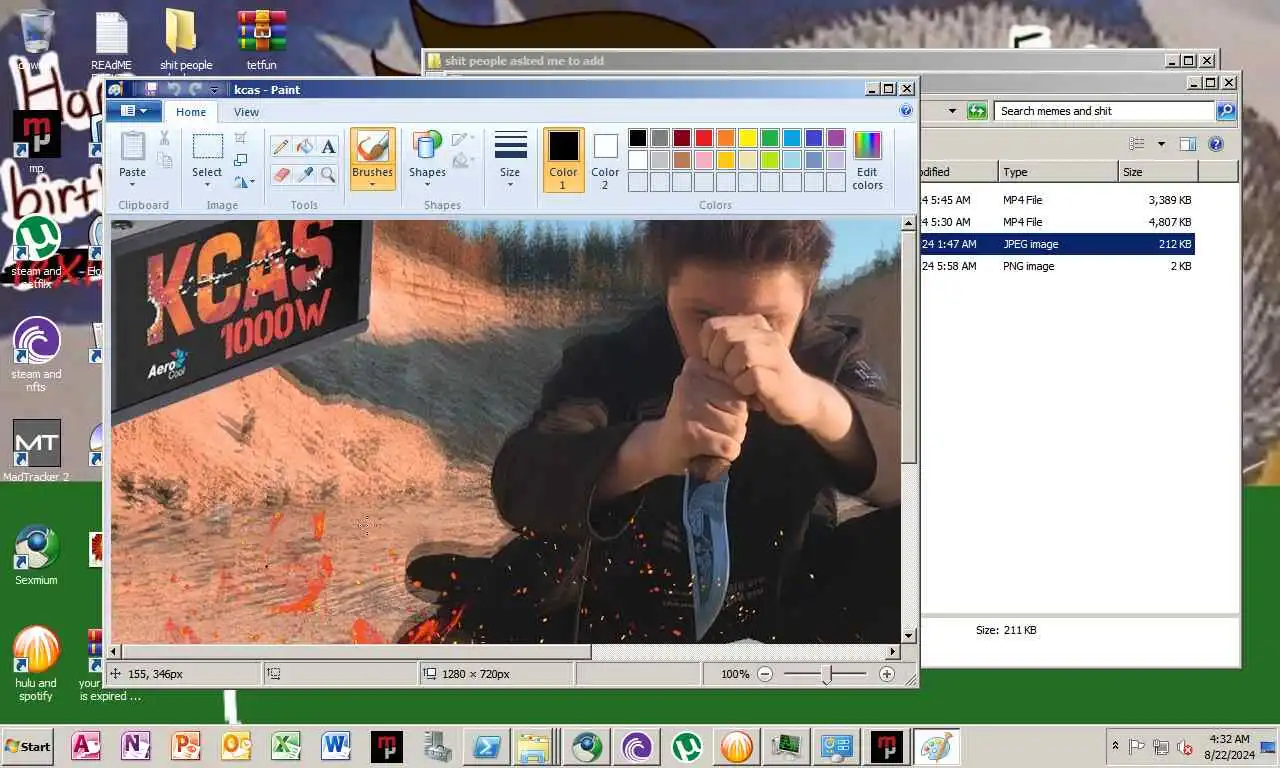Click the clock showing 4:32 AM

click(1230, 739)
